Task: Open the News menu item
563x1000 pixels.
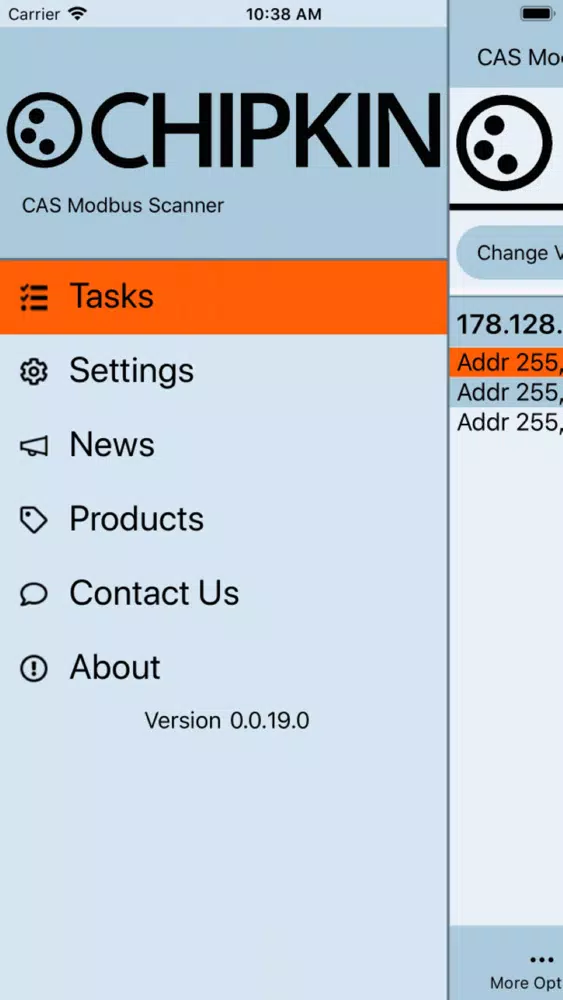Action: 223,445
